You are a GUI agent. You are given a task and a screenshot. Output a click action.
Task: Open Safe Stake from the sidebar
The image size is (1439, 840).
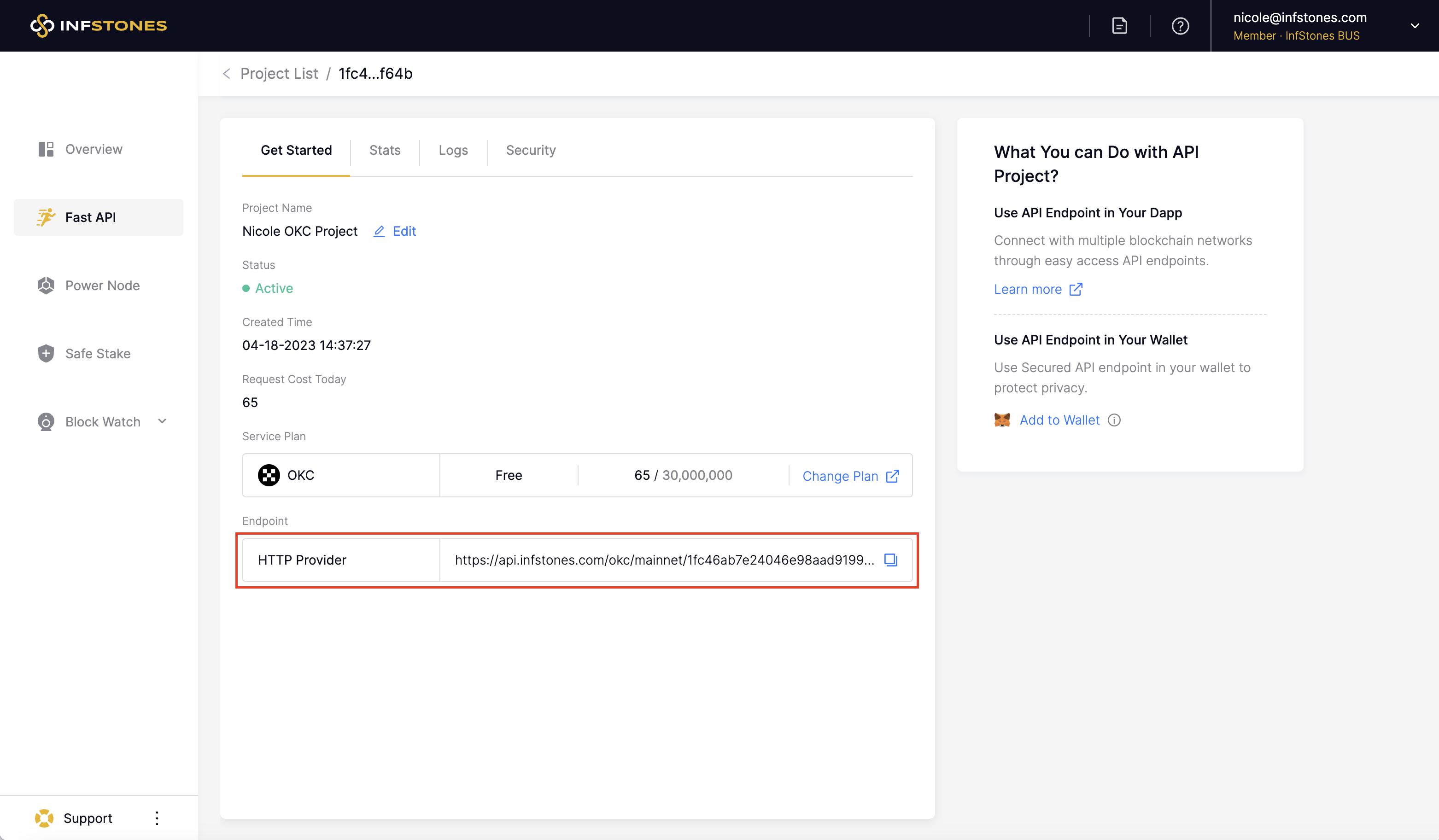point(98,354)
